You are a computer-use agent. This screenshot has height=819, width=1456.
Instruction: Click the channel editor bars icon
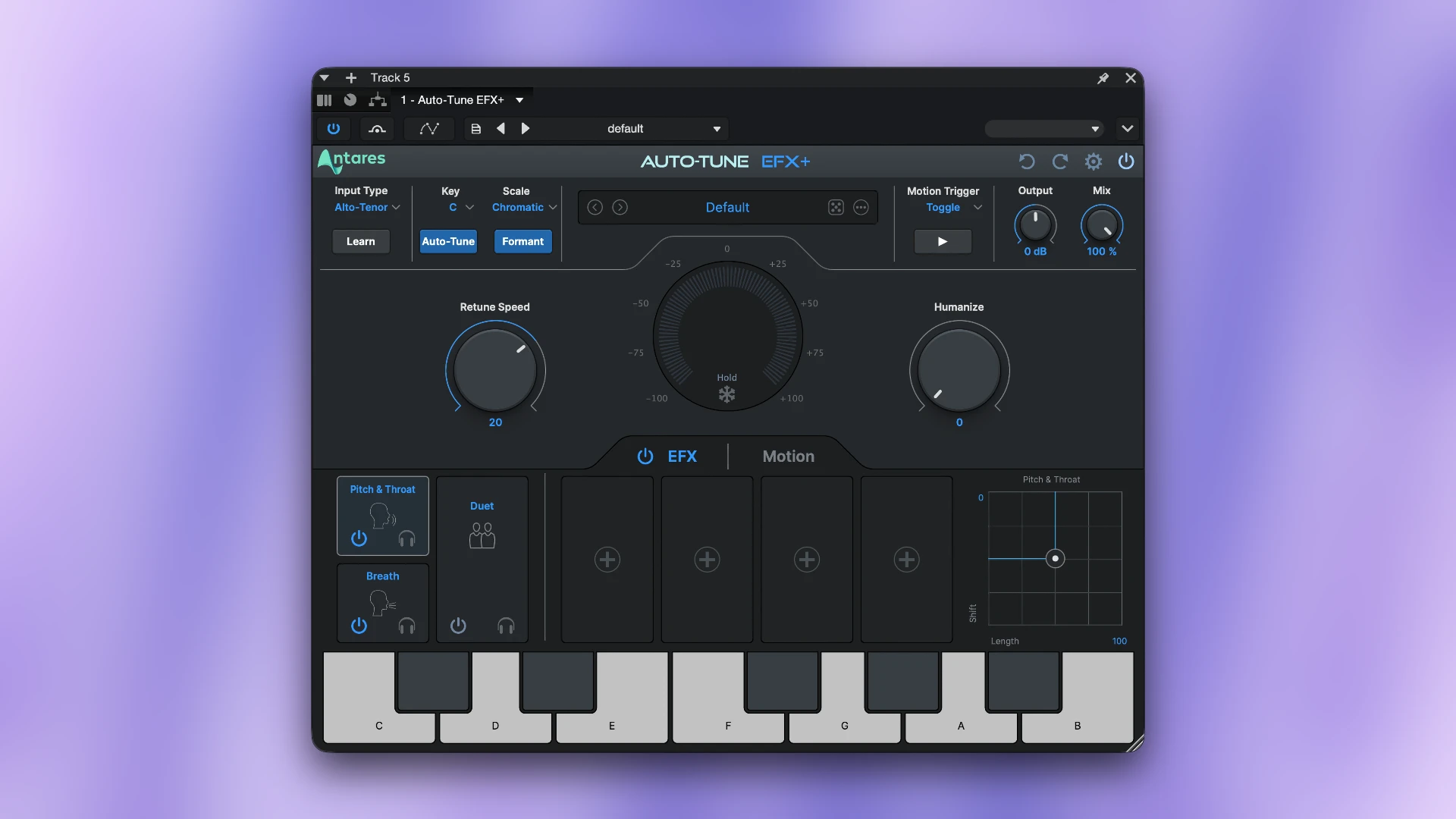click(324, 100)
